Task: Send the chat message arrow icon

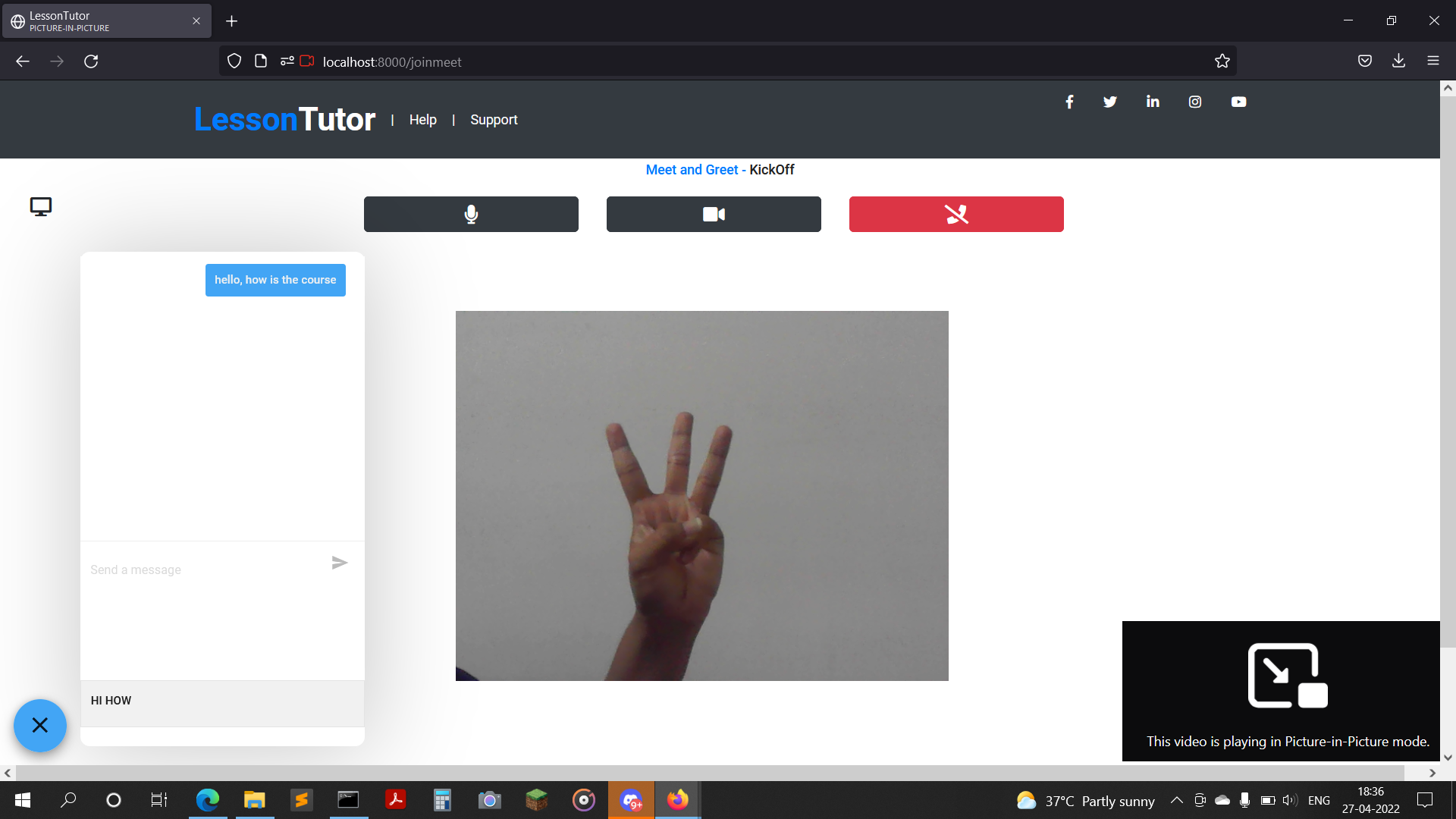Action: coord(340,563)
